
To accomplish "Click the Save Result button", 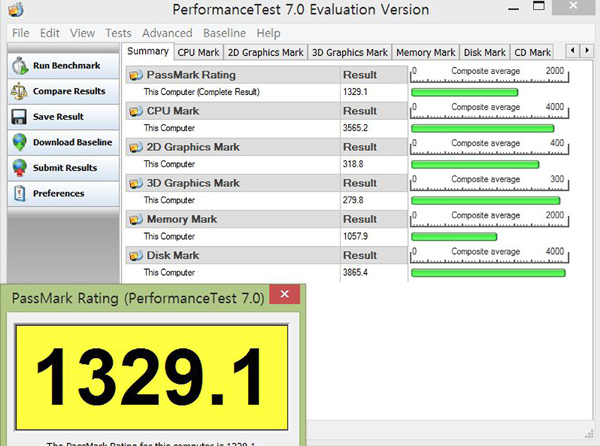I will (63, 117).
